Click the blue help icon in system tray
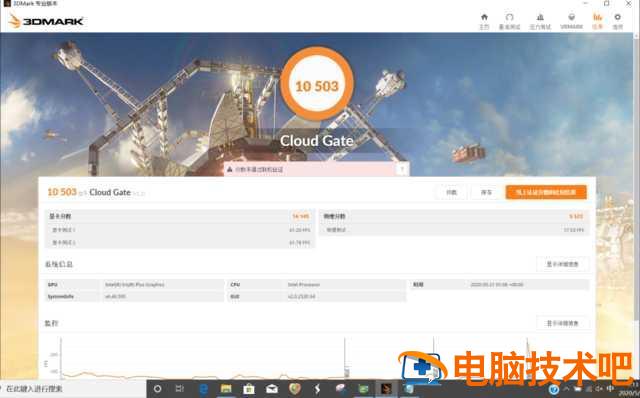 (x=554, y=389)
